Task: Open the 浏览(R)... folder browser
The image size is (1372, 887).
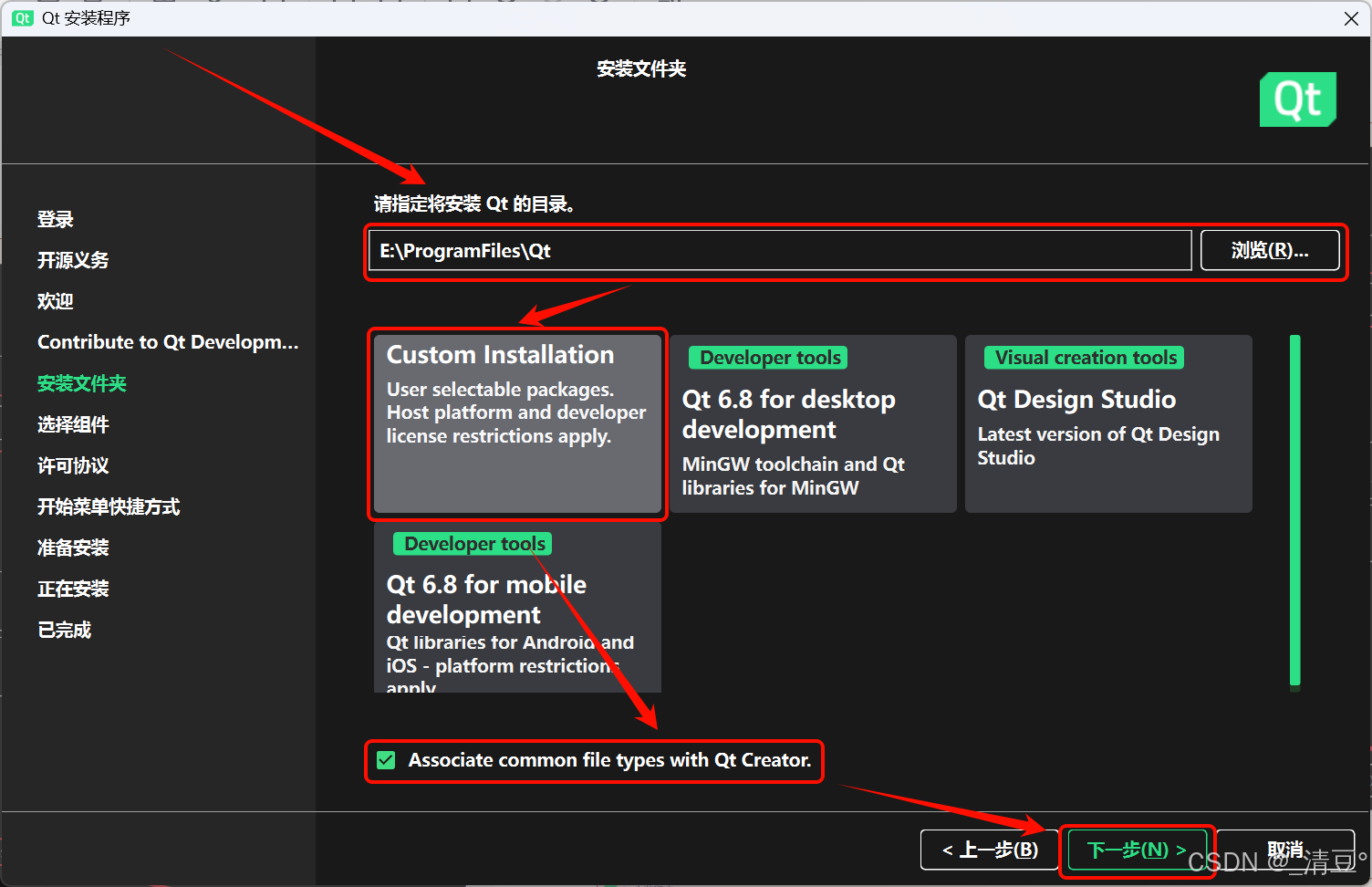Action: 1269,251
